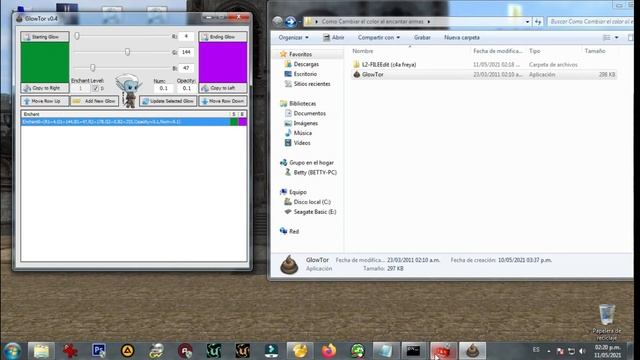Viewport: 640px width, 360px height.
Task: Click the Back arrow in Explorer window
Action: pos(278,21)
